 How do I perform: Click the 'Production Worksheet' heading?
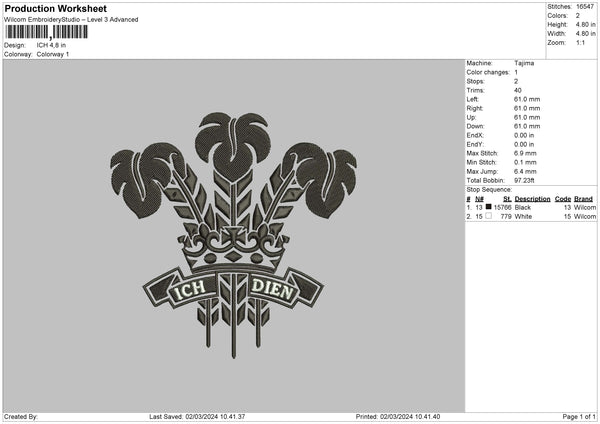click(55, 8)
